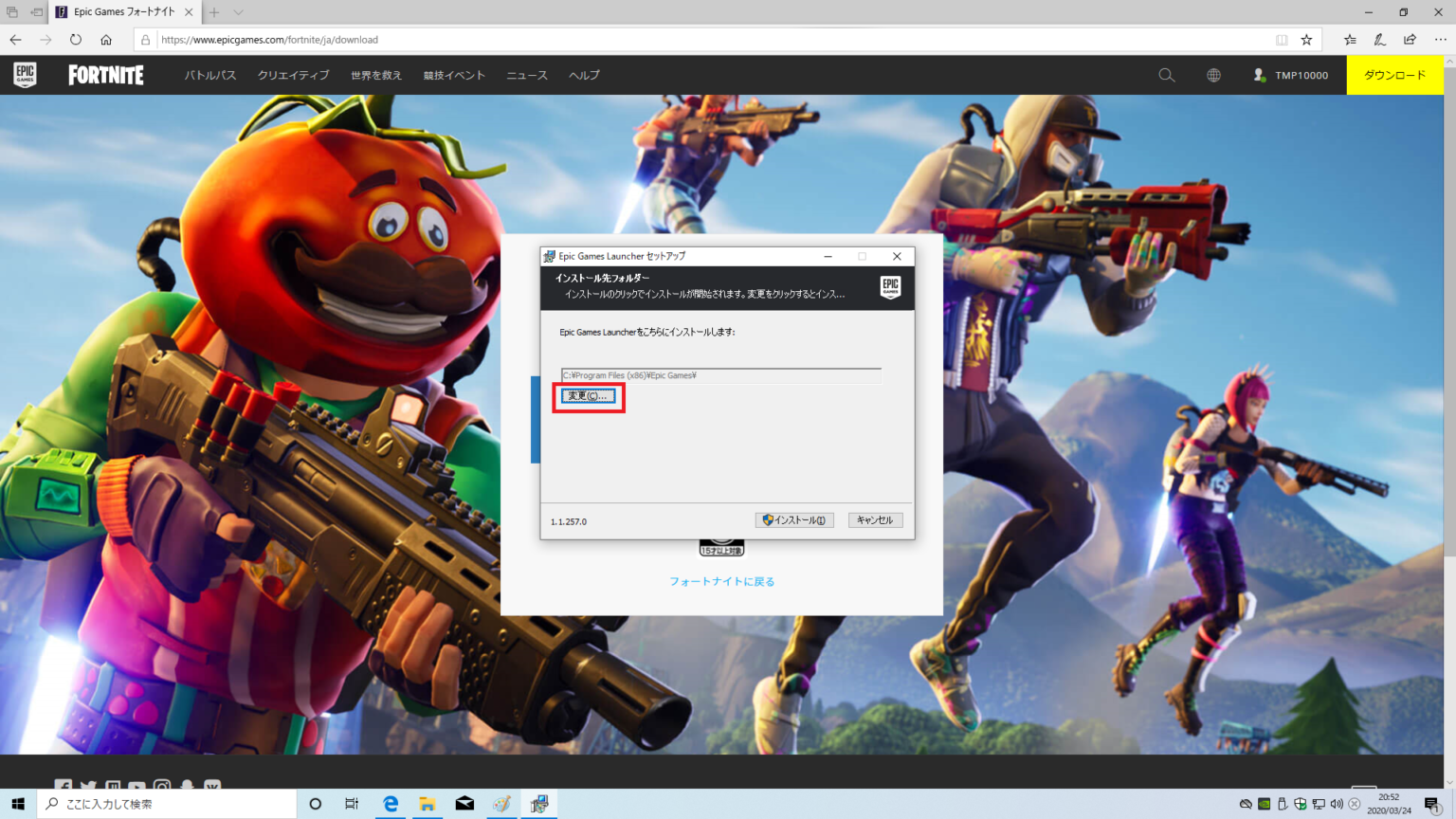Open File Explorer from the taskbar
Viewport: 1456px width, 819px height.
[x=428, y=804]
